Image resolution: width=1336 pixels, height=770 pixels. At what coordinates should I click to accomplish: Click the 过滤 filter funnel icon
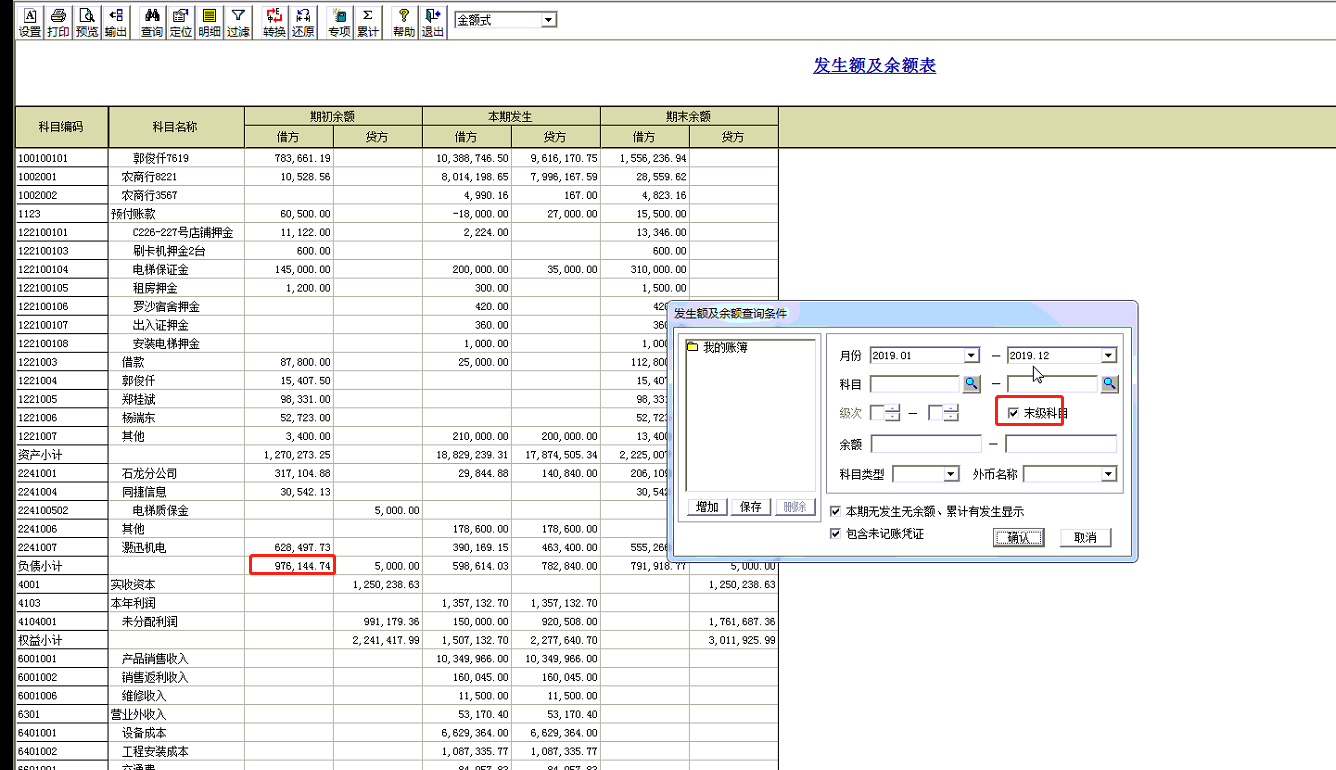click(238, 22)
